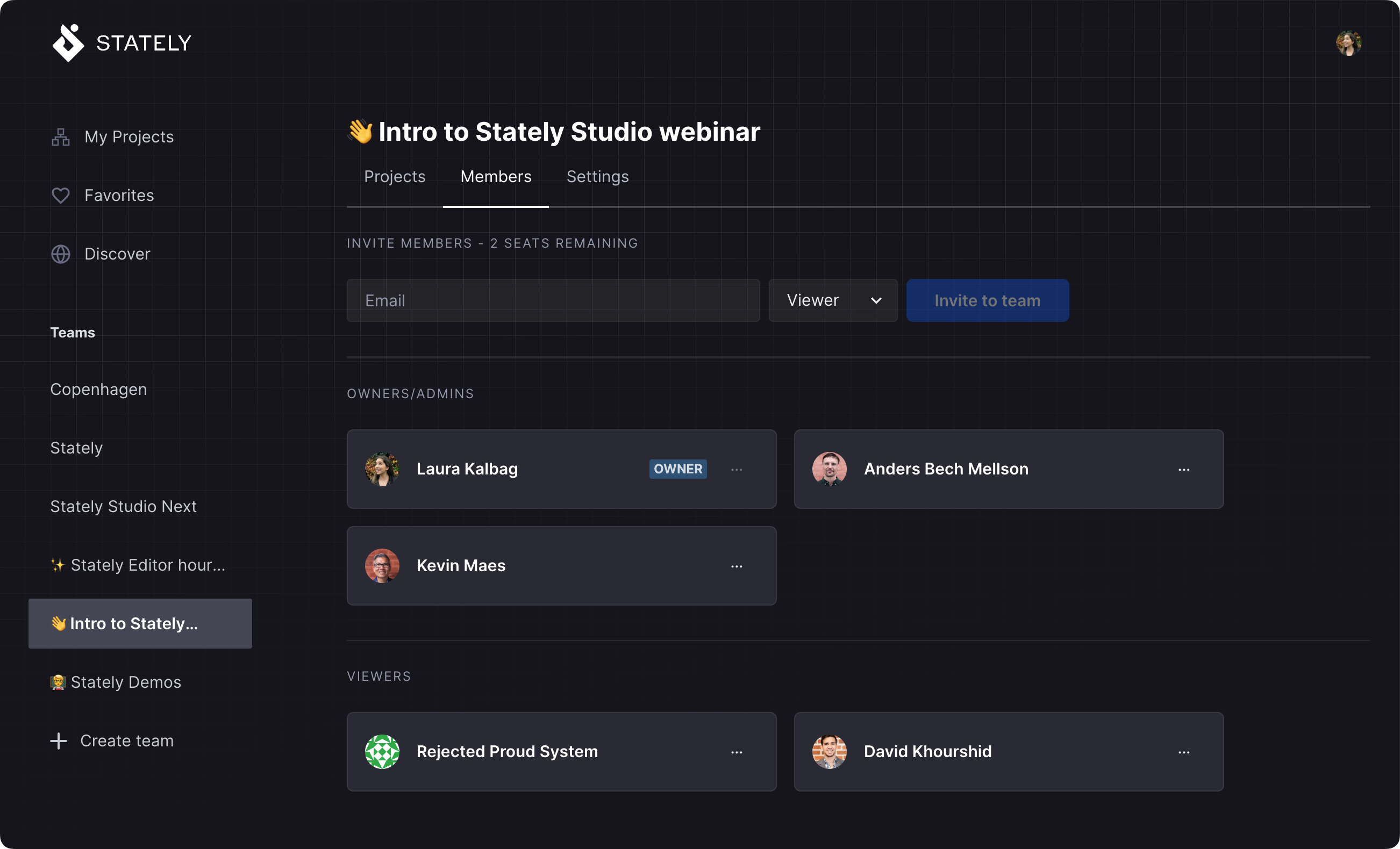This screenshot has height=849, width=1400.
Task: Click the options menu for Kevin Maes
Action: pyautogui.click(x=737, y=566)
